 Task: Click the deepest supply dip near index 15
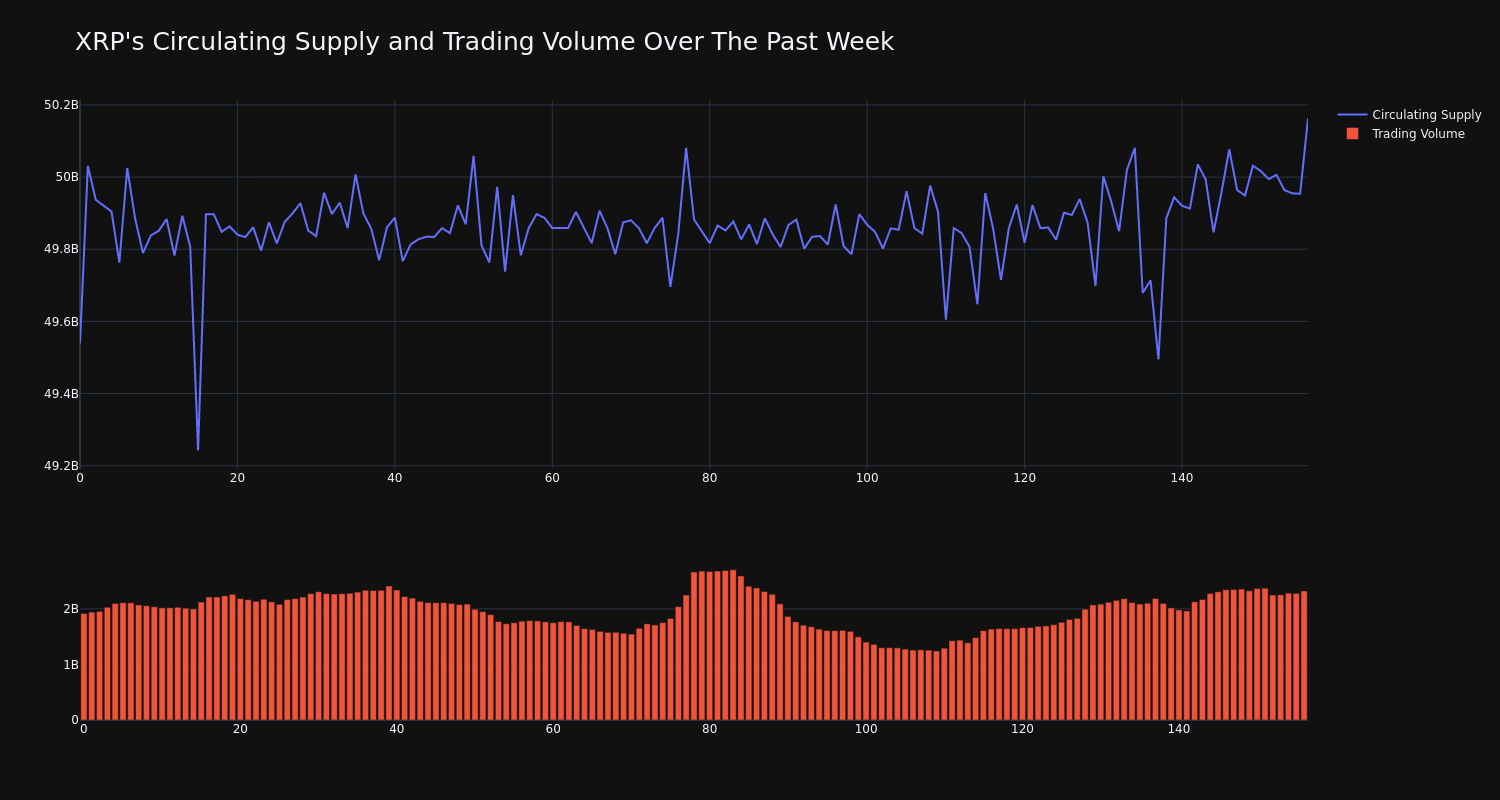[198, 449]
